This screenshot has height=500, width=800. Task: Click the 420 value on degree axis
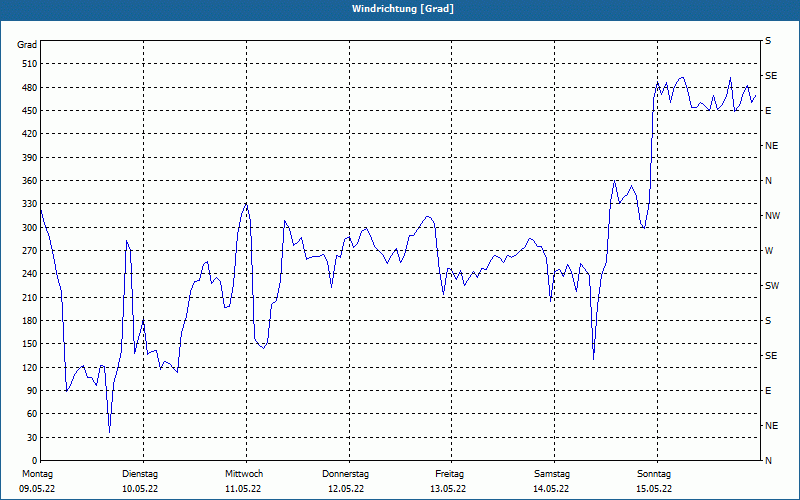30,134
